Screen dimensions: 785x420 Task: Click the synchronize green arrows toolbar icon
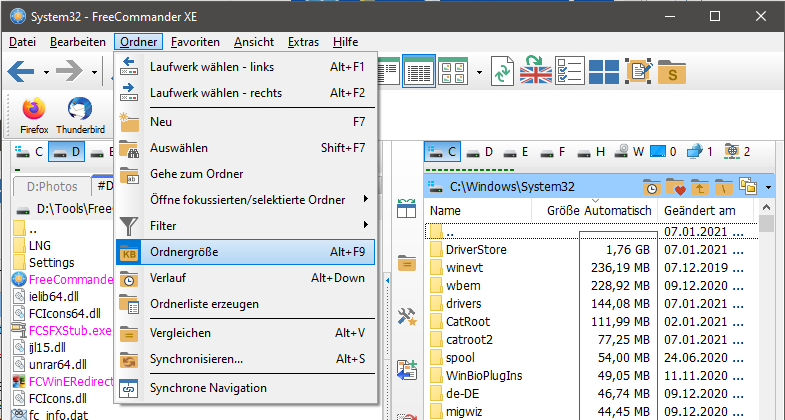point(504,72)
